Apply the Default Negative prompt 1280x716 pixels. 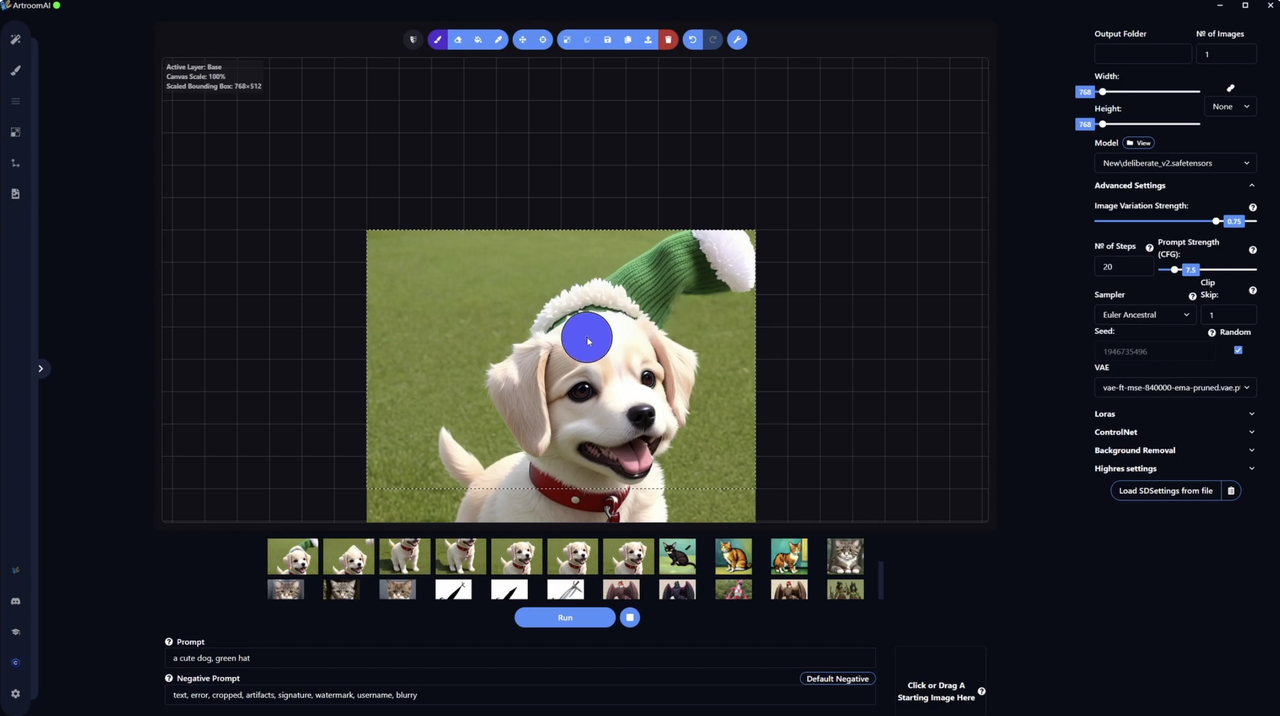(x=837, y=679)
